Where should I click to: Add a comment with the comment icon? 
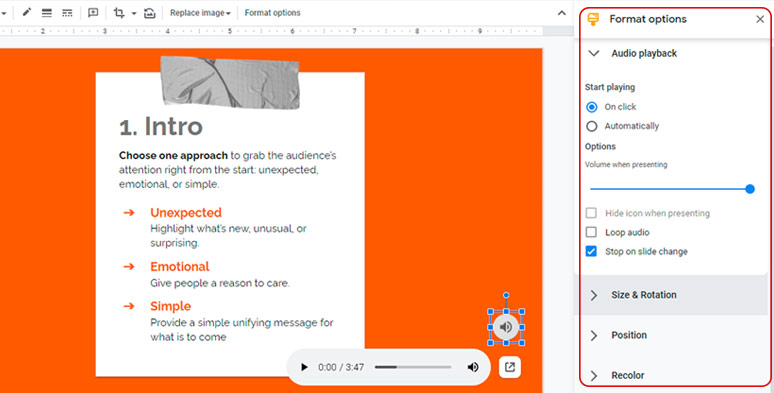tap(93, 13)
